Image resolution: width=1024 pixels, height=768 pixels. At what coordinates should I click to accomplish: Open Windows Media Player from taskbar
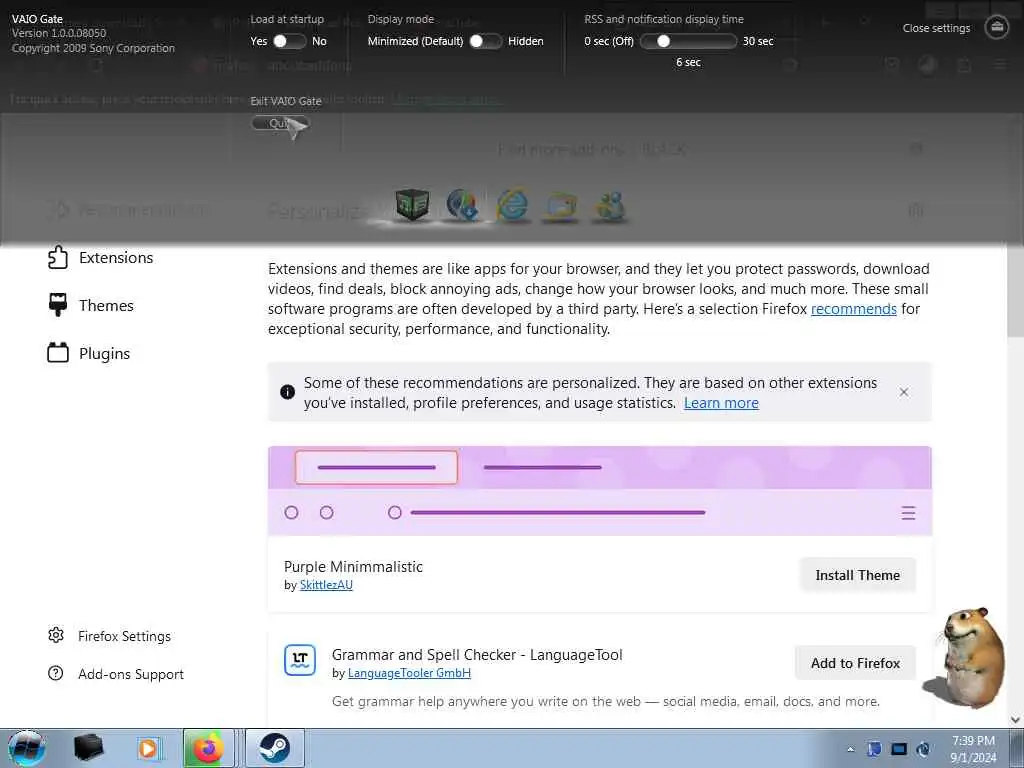[x=148, y=748]
